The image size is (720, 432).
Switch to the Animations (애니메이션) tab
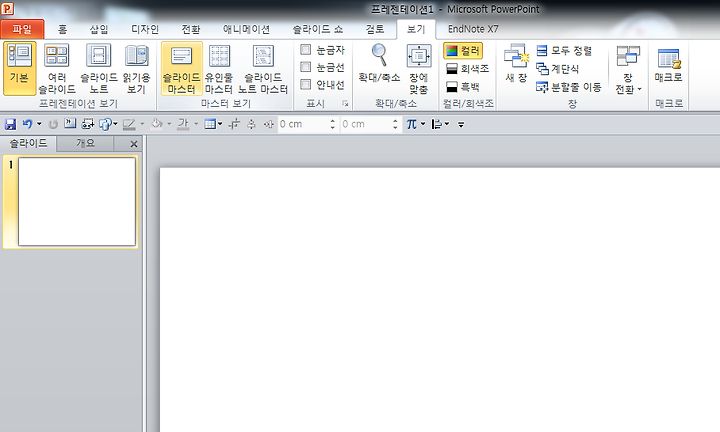point(246,29)
